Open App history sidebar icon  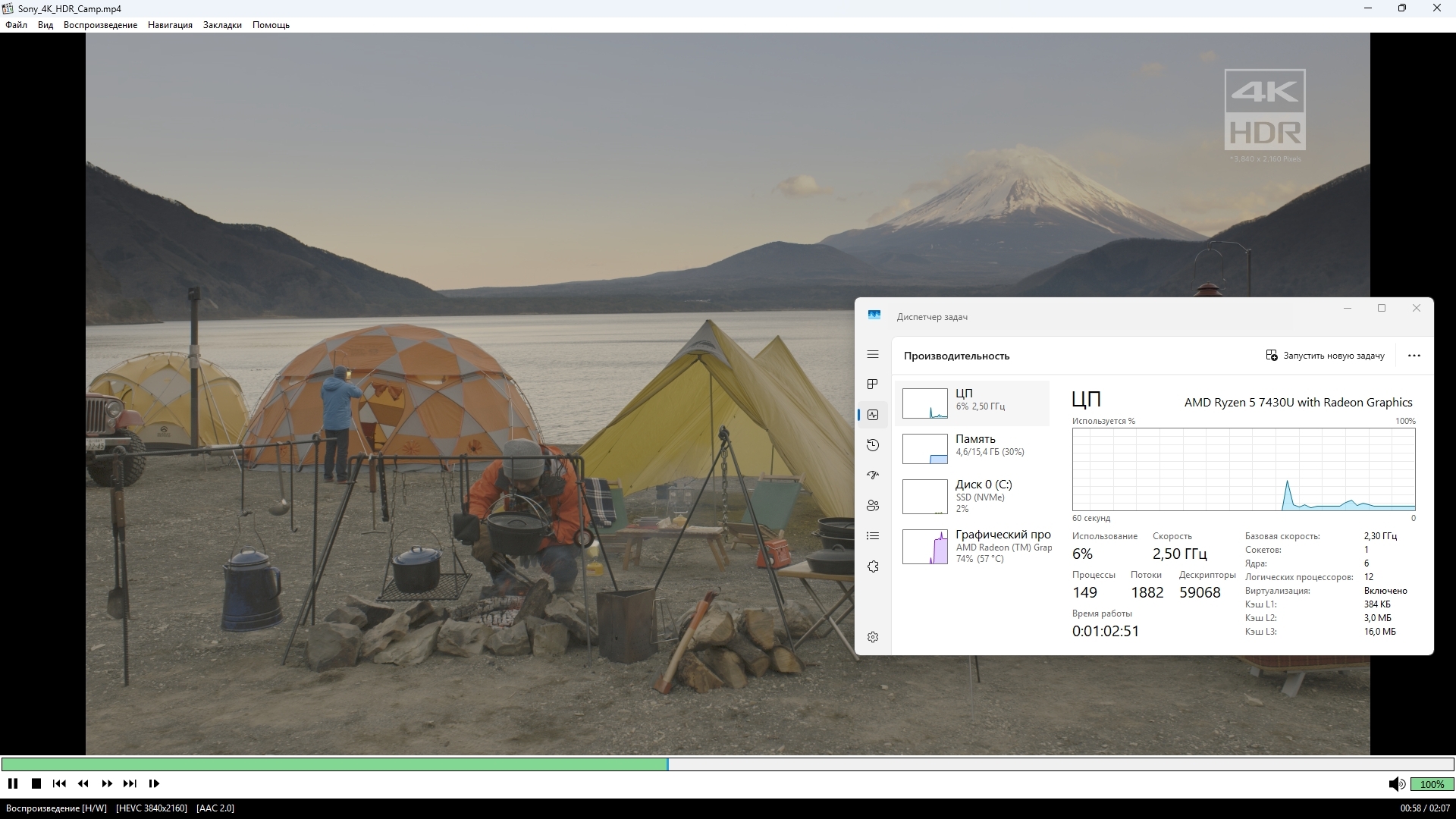point(873,445)
